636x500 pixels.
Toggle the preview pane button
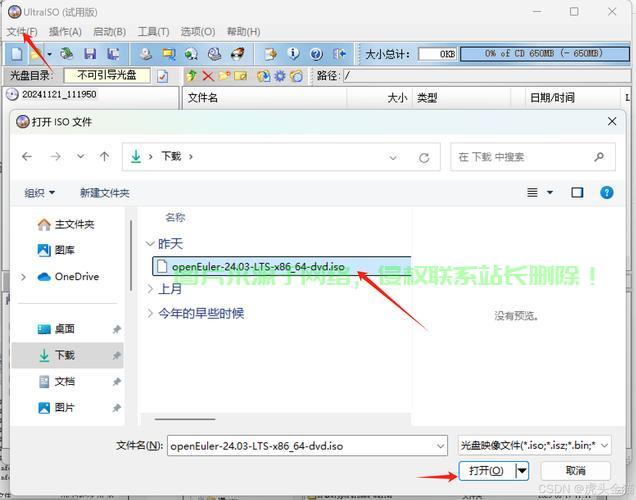click(577, 192)
